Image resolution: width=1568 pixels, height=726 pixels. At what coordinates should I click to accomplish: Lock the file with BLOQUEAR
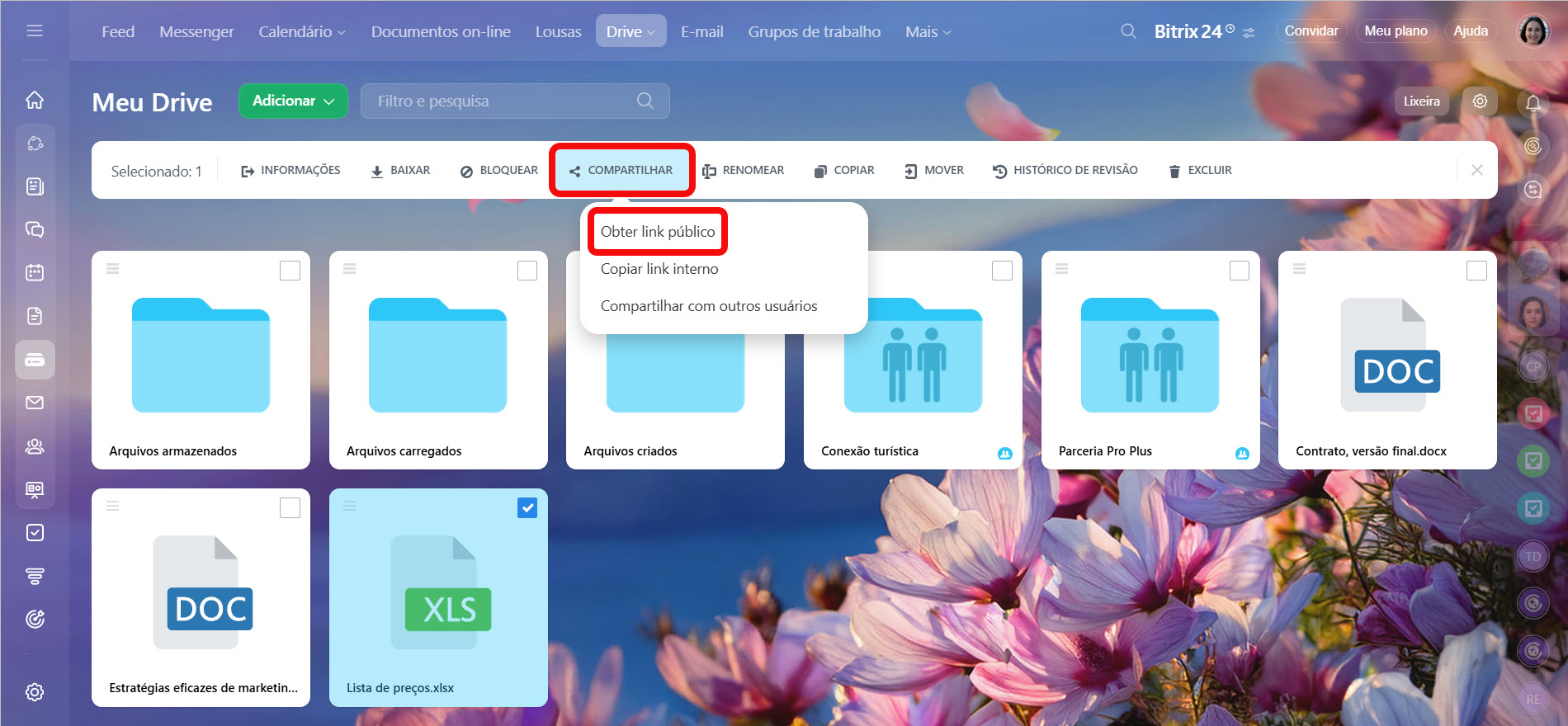click(x=498, y=170)
